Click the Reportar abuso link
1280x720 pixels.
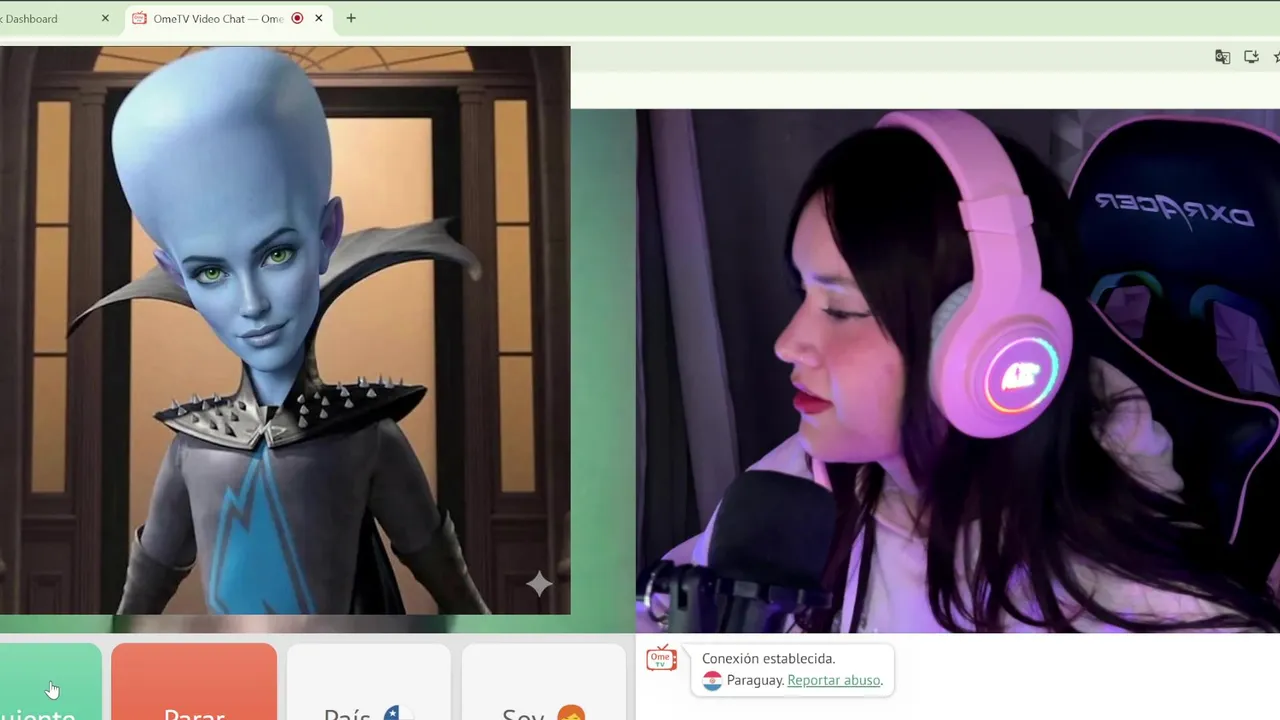pos(834,680)
